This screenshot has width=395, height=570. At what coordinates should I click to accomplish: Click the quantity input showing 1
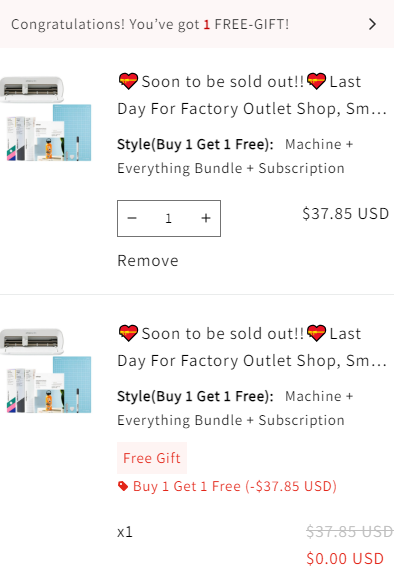point(169,218)
